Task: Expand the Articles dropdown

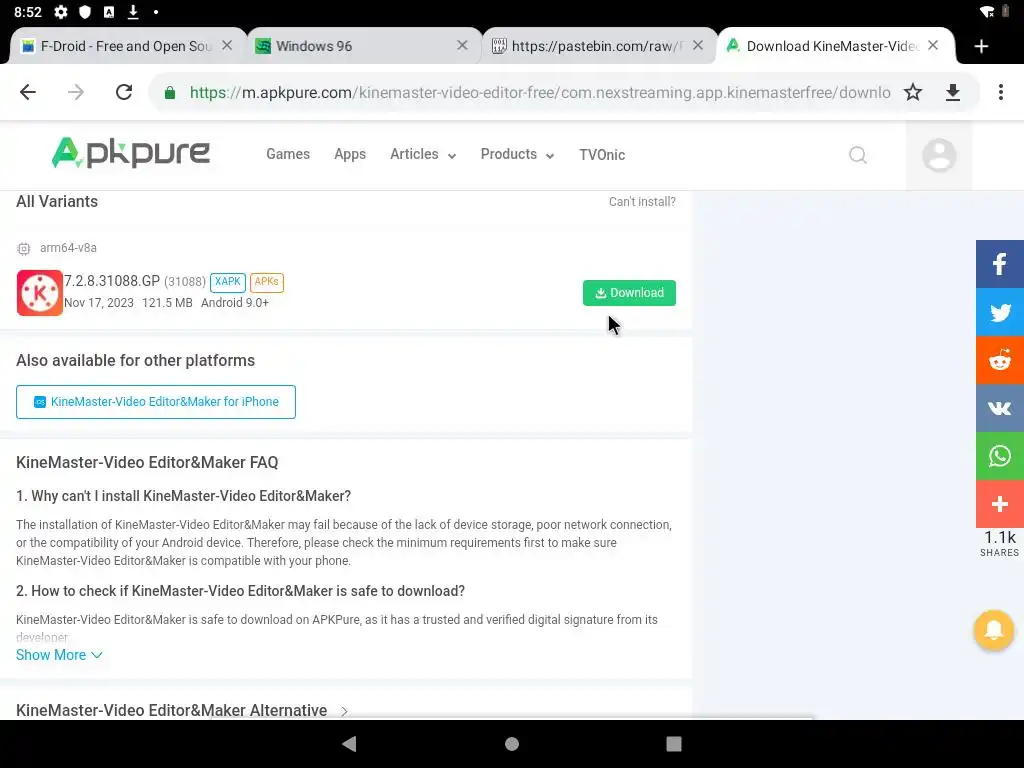Action: (423, 154)
